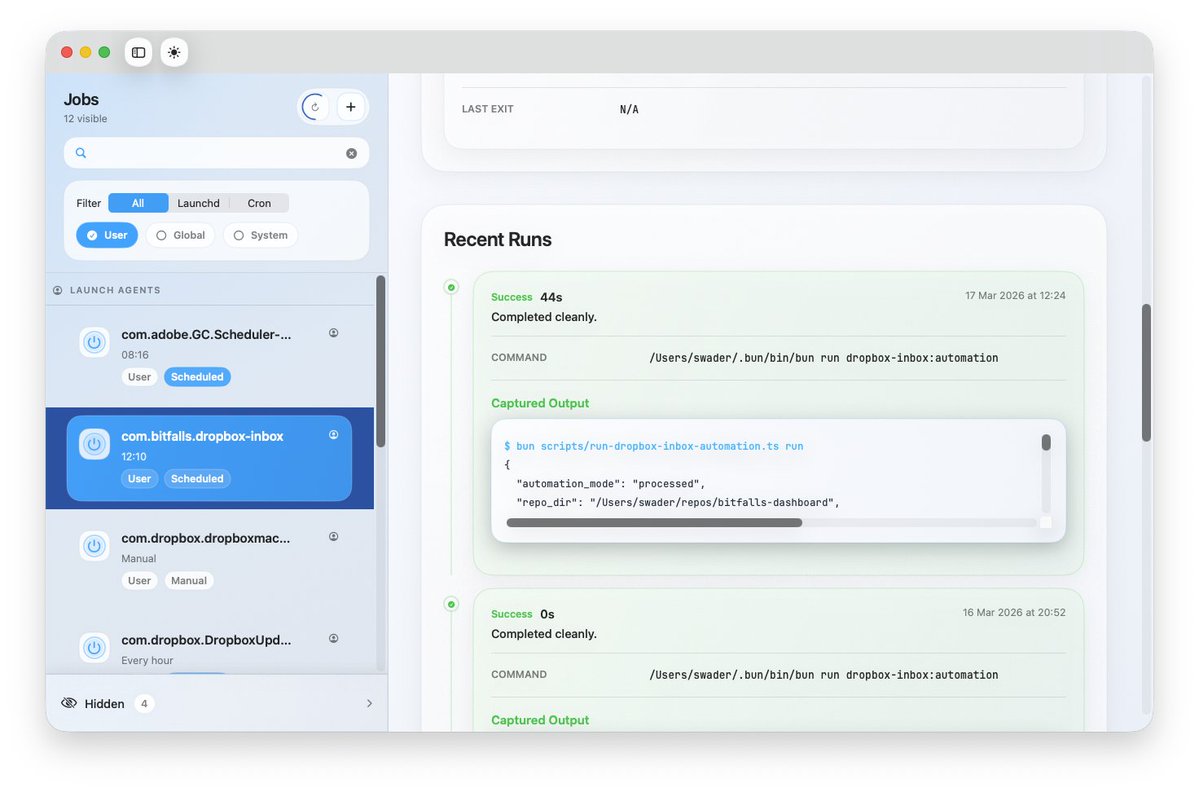The height and width of the screenshot is (792, 1199).
Task: Click Scheduled tag on com.bitfalls.dropbox-inbox
Action: tap(197, 479)
